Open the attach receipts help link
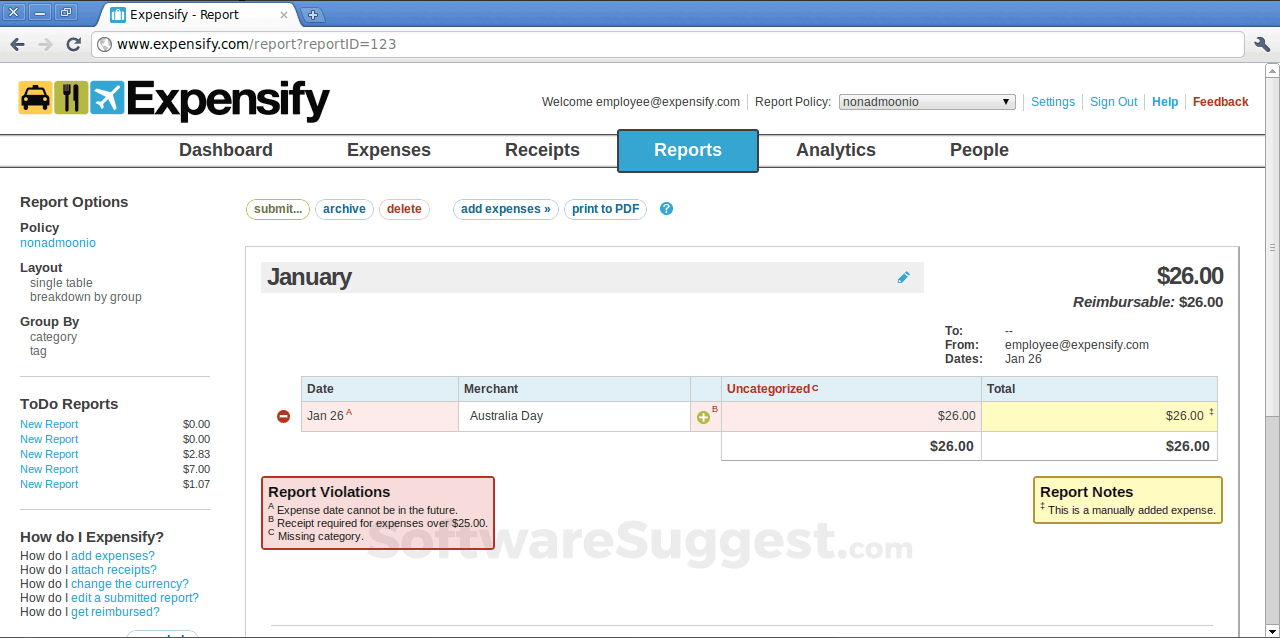1280x638 pixels. pos(114,569)
